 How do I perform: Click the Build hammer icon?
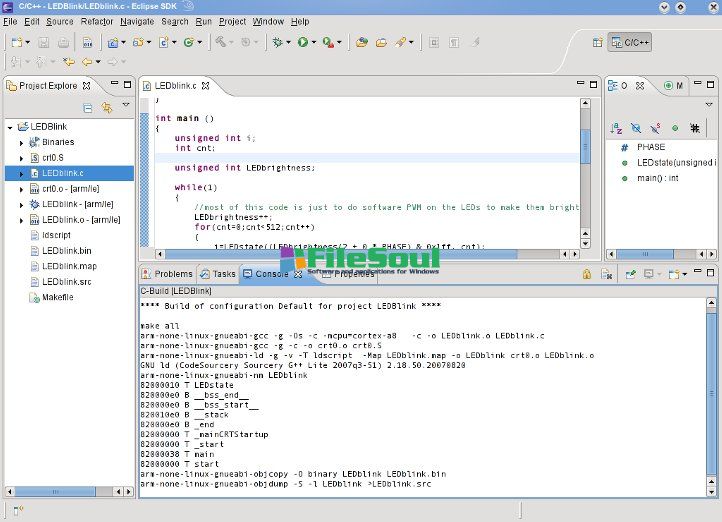(x=222, y=42)
